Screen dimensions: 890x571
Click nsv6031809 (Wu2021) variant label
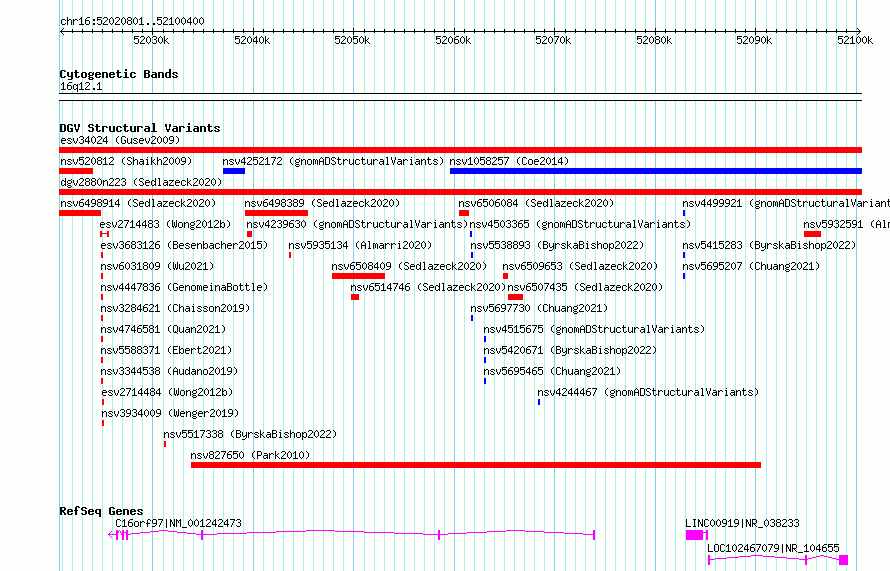coord(157,266)
